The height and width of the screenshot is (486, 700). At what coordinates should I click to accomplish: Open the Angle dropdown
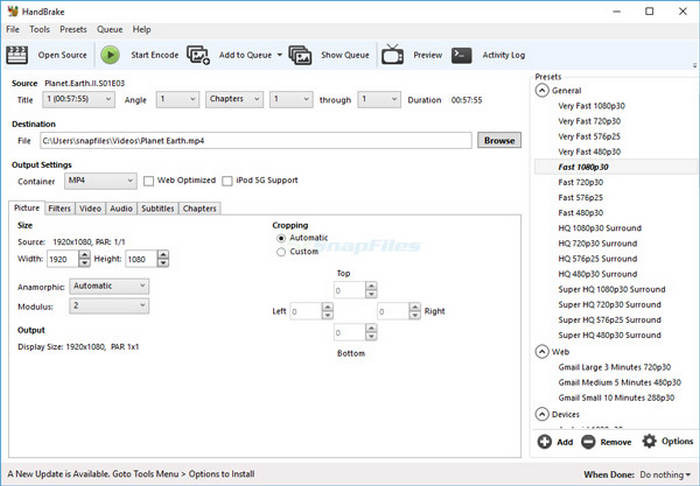[177, 100]
